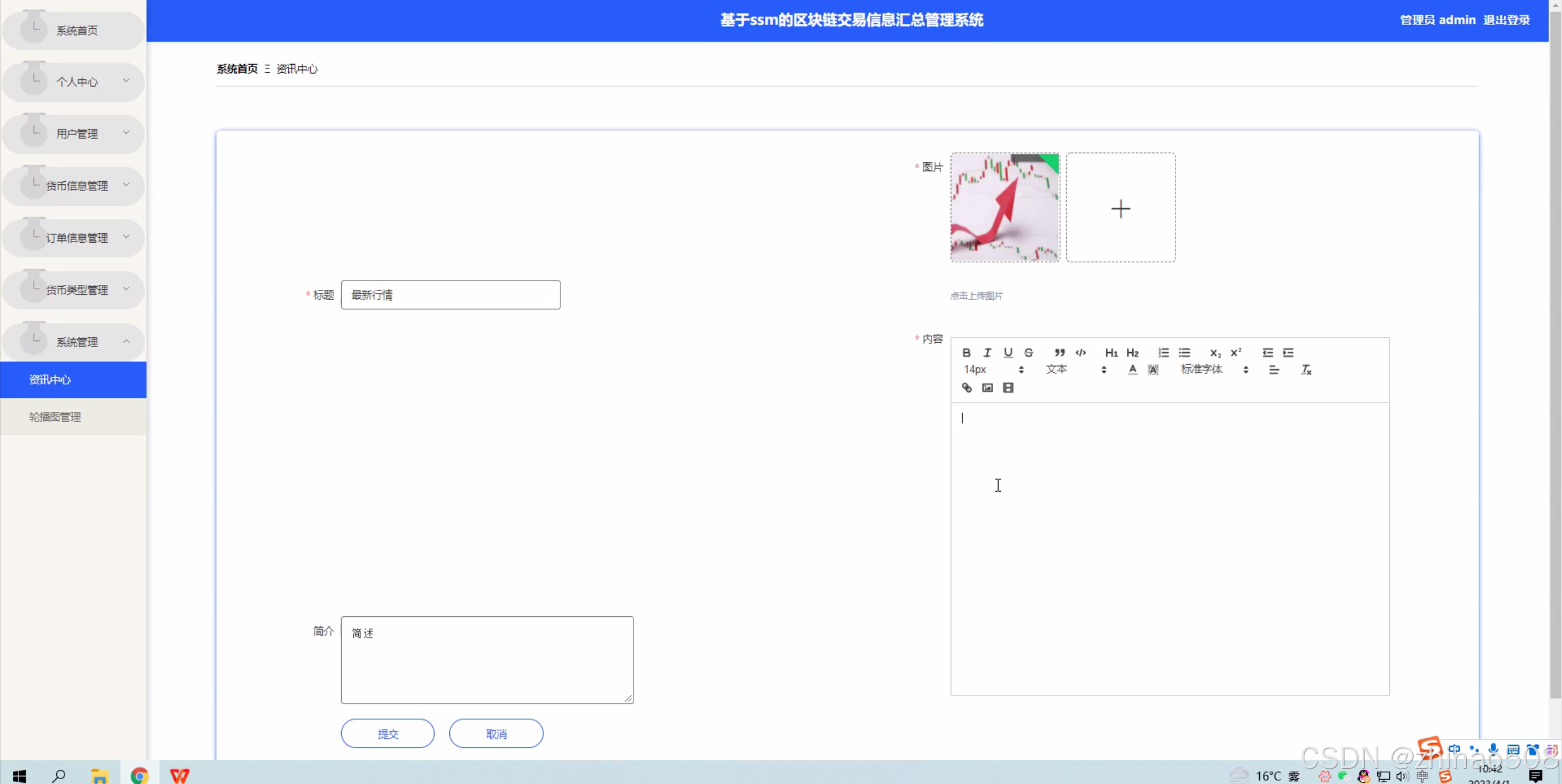Screen dimensions: 1562x784
Task: Insert a code block
Action: tap(1080, 353)
